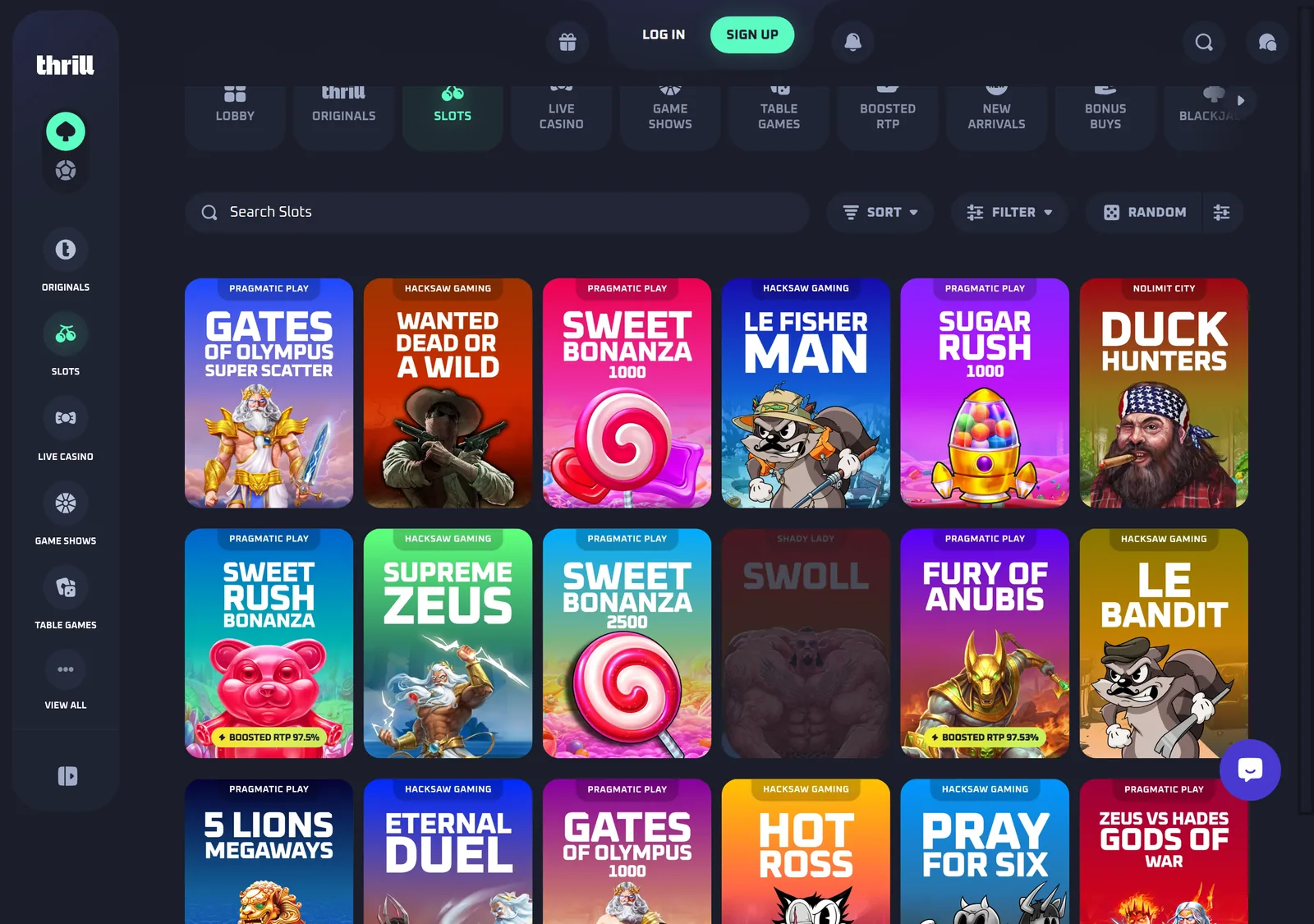Click the Log In button
Image resolution: width=1314 pixels, height=924 pixels.
click(664, 34)
